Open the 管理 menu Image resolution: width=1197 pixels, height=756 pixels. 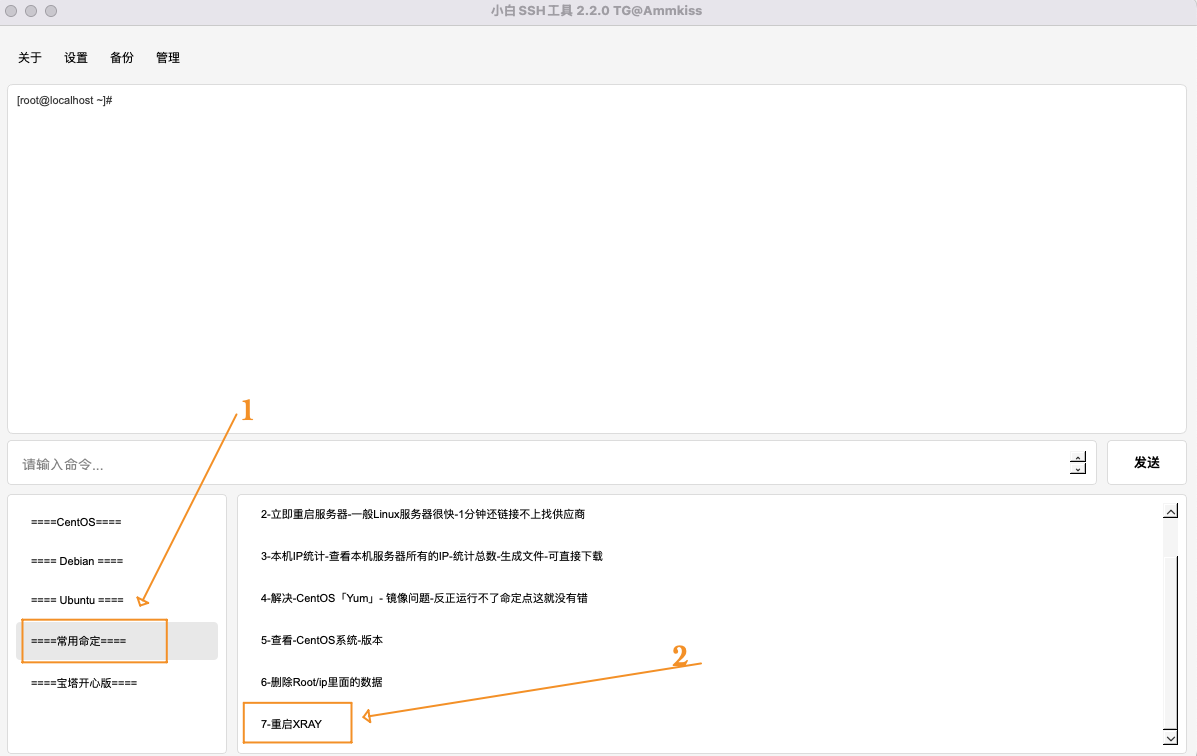tap(168, 58)
